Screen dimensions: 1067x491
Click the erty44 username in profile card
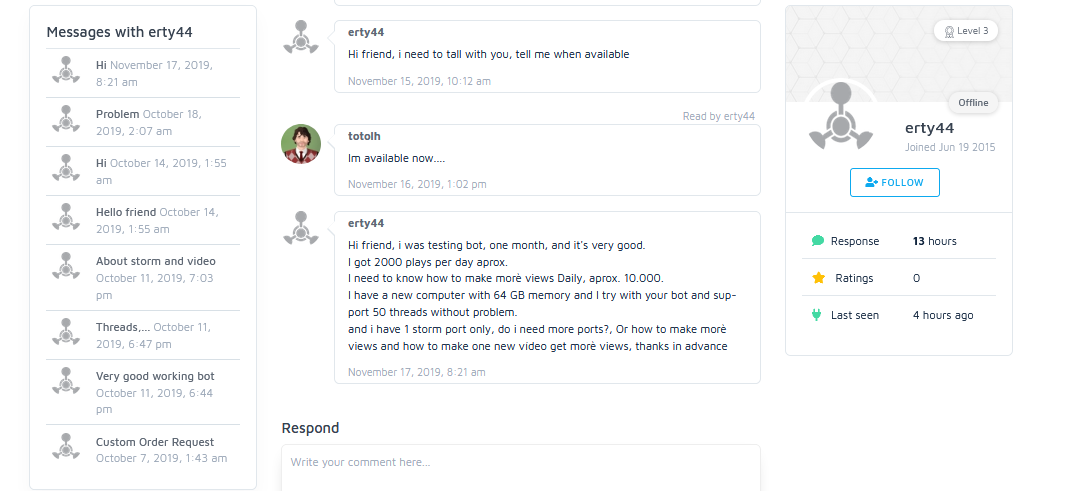click(929, 128)
